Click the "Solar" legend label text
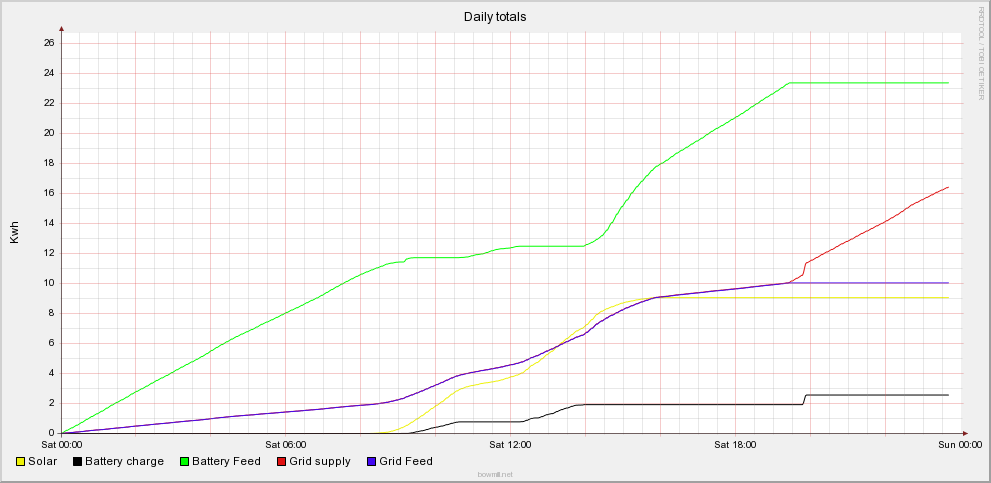Image resolution: width=991 pixels, height=483 pixels. [x=43, y=461]
